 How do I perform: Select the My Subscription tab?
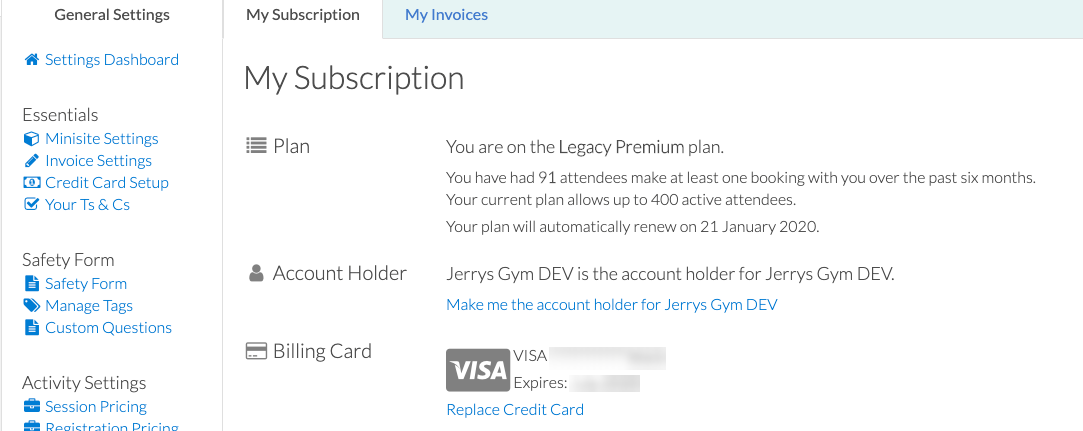coord(303,15)
